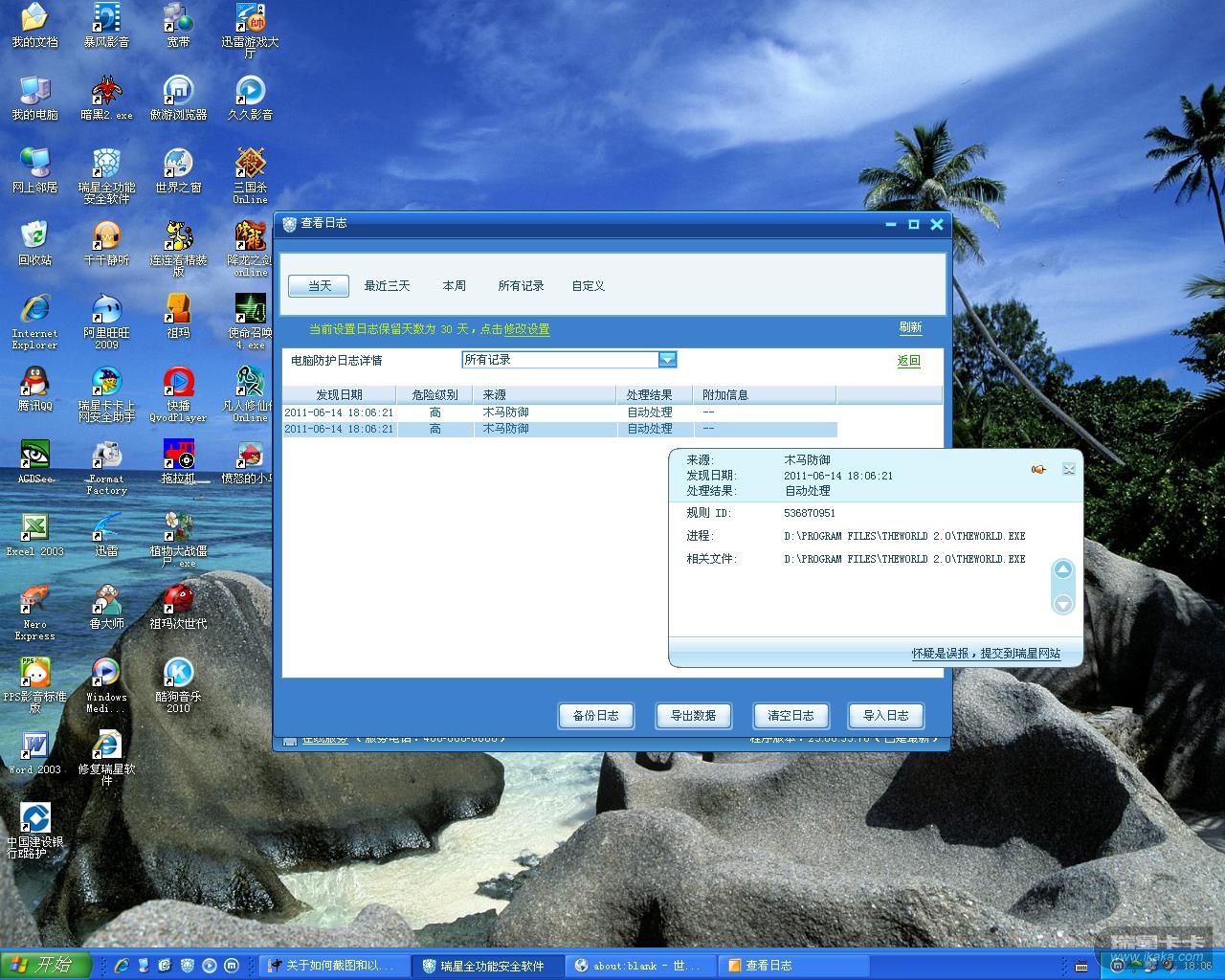Image resolution: width=1225 pixels, height=980 pixels.
Task: Open the 世界之窗 browser desktop icon
Action: tap(178, 170)
